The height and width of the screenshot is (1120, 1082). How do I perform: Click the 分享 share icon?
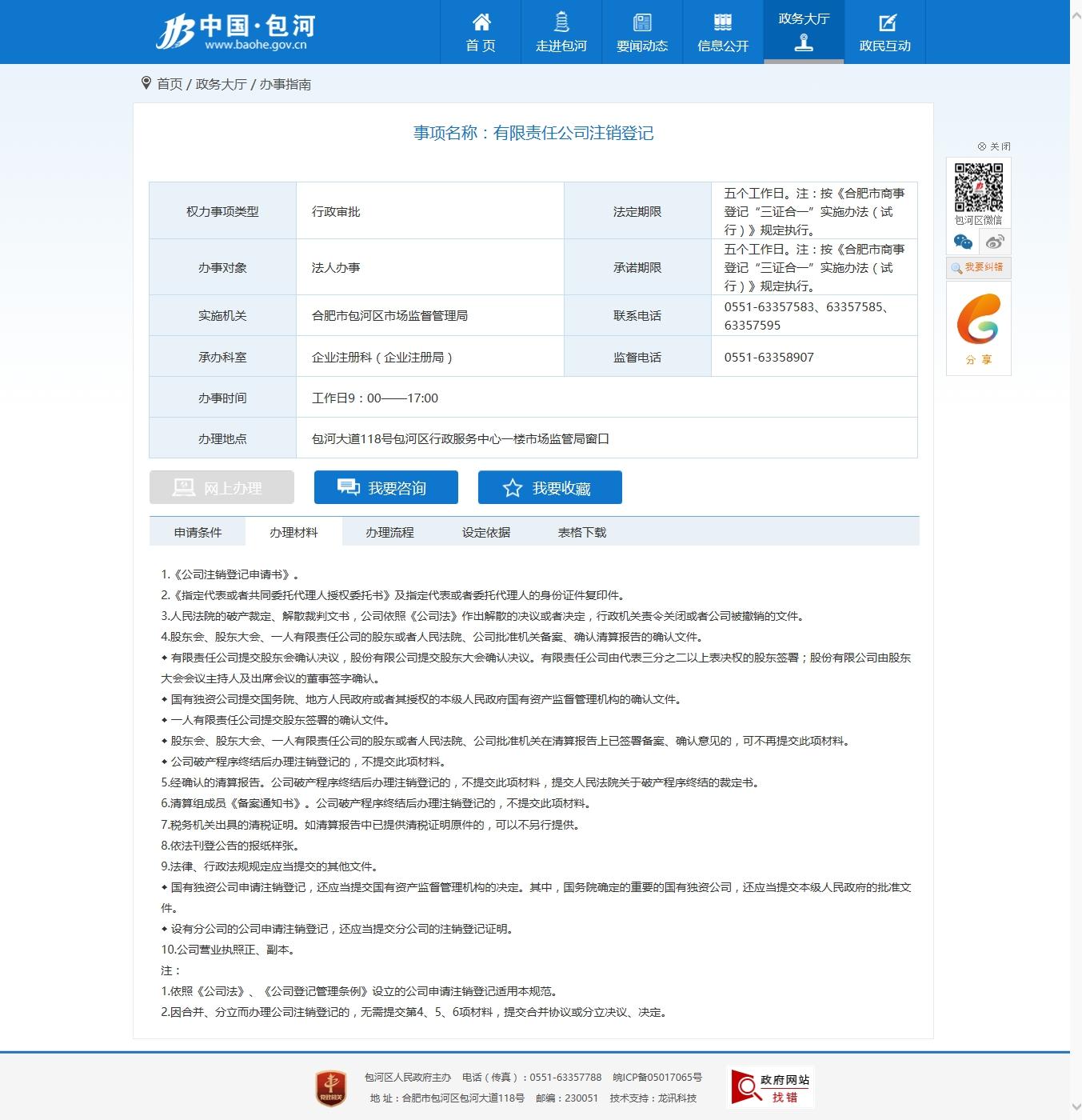pyautogui.click(x=979, y=329)
